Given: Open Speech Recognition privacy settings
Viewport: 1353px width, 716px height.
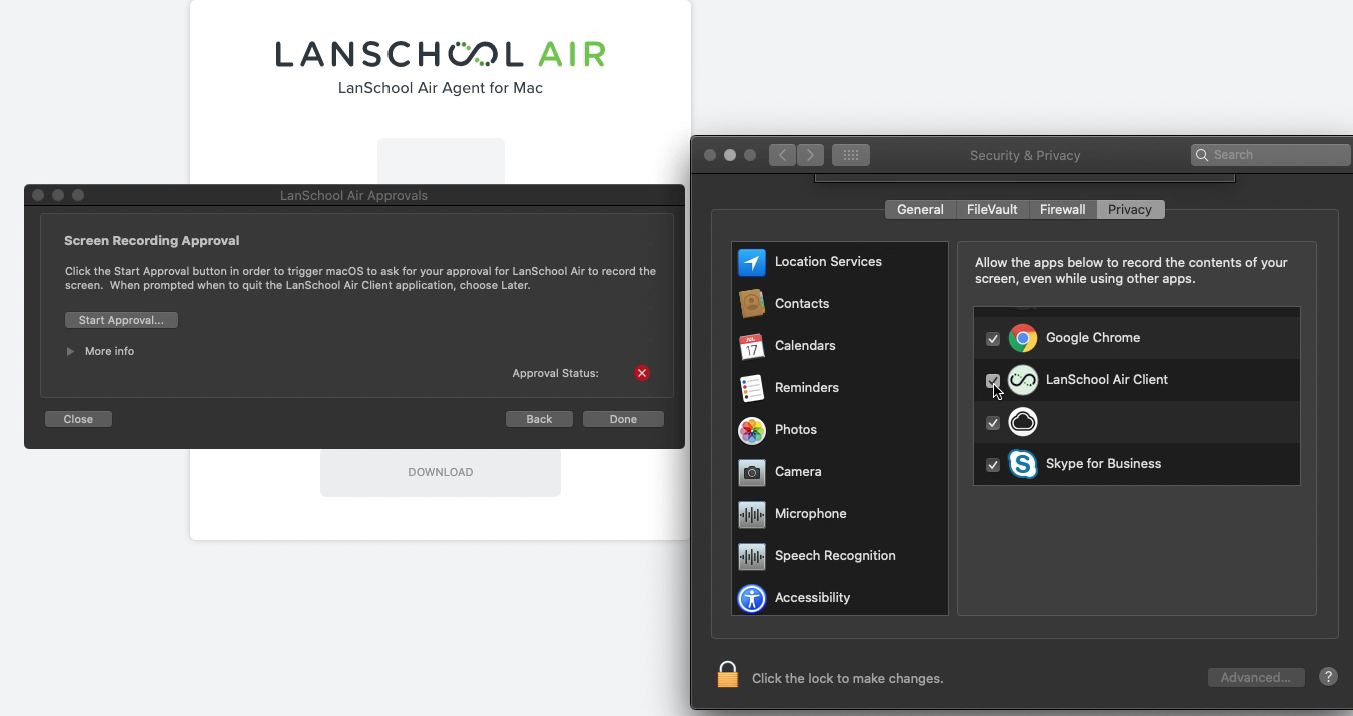Looking at the screenshot, I should (x=751, y=556).
